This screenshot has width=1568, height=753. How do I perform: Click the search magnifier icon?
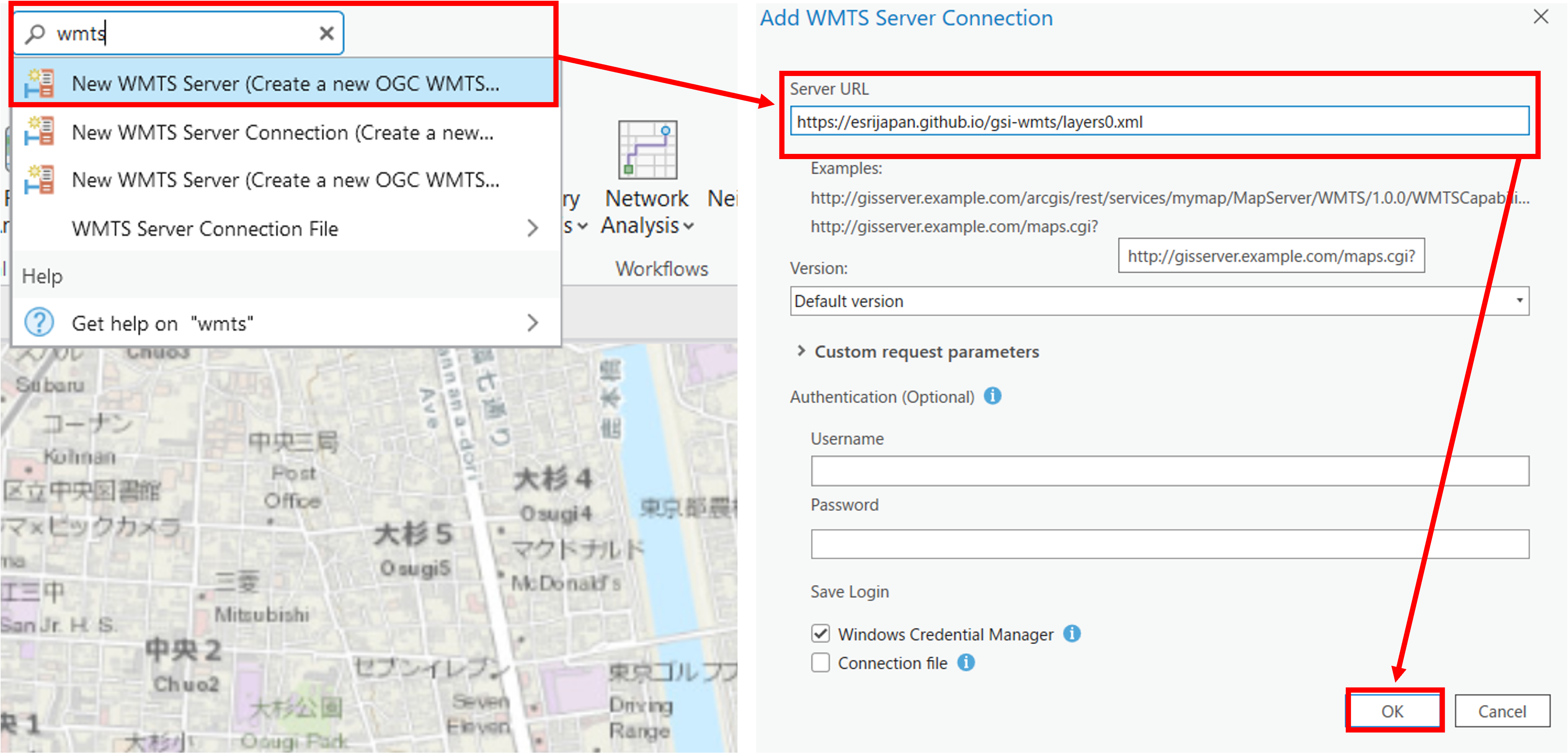(x=35, y=34)
